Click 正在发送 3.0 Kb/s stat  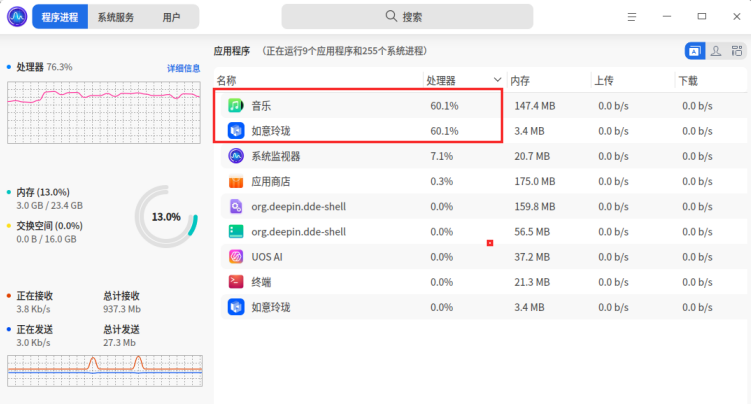pyautogui.click(x=34, y=336)
